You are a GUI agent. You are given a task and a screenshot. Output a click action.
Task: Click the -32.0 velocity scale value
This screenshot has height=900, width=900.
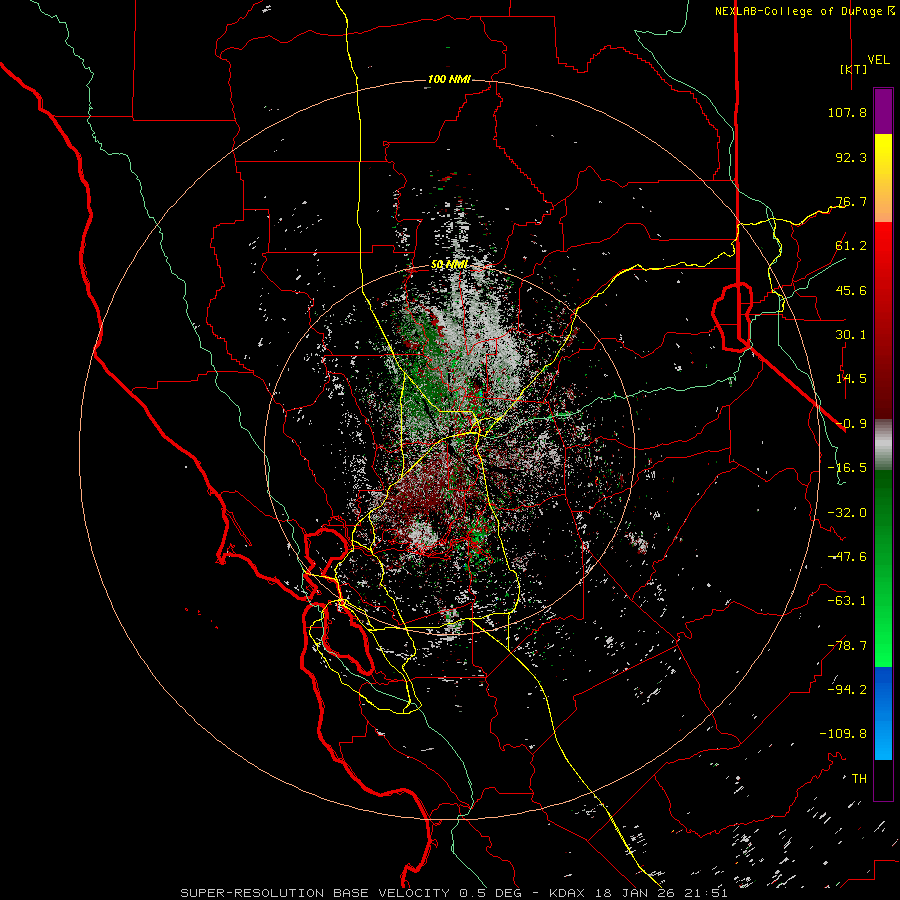tap(847, 513)
